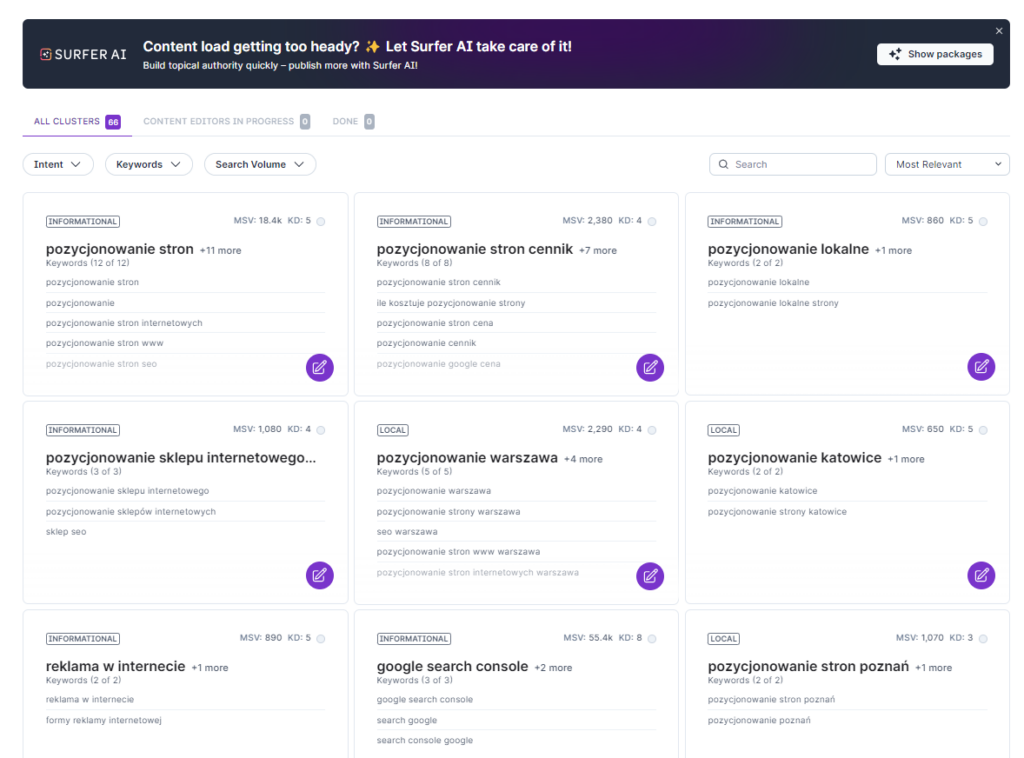
Task: Expand the Intent filter dropdown
Action: pos(58,164)
